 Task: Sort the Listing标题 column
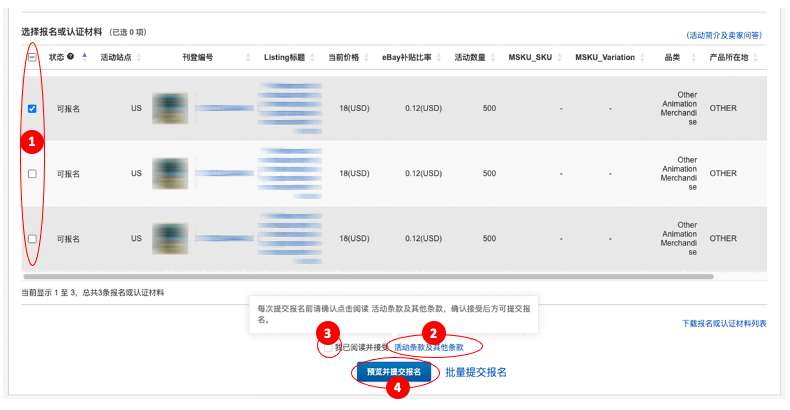point(312,57)
